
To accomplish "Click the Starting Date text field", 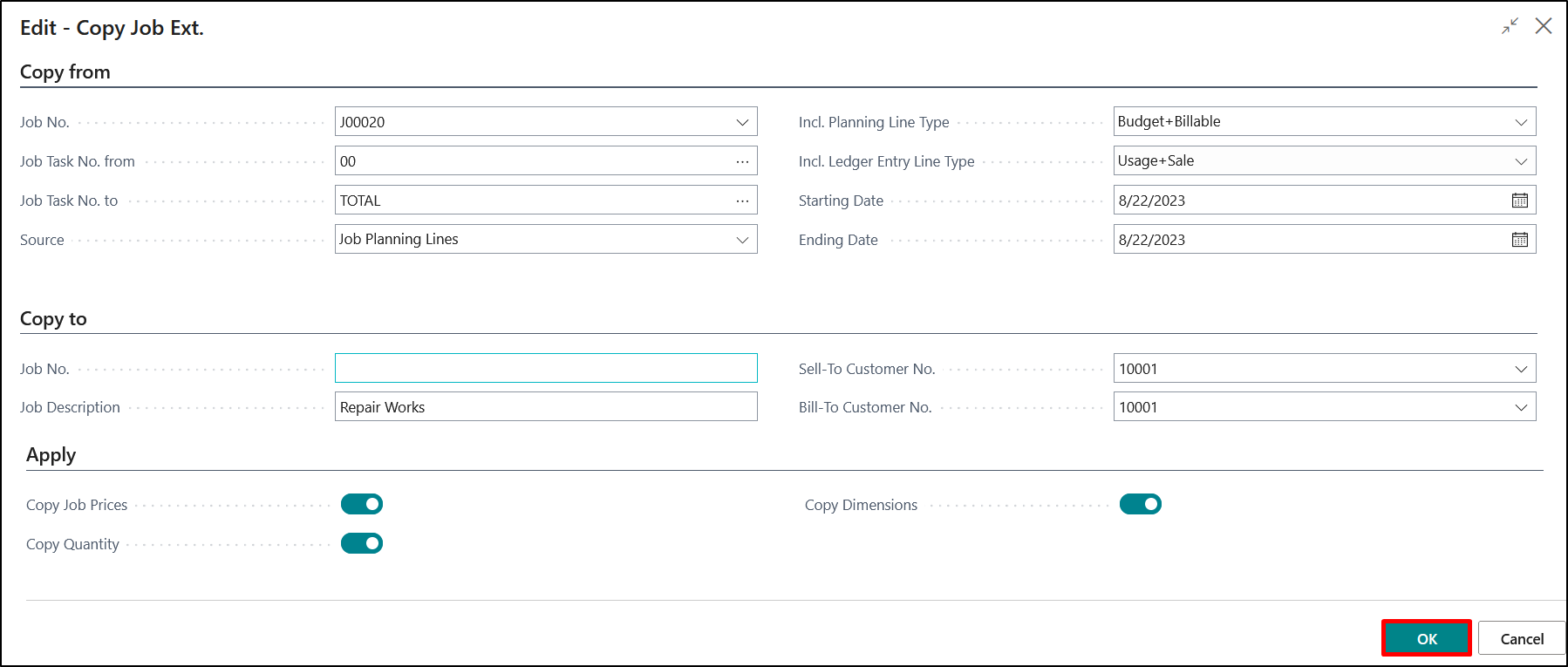I will click(x=1308, y=201).
